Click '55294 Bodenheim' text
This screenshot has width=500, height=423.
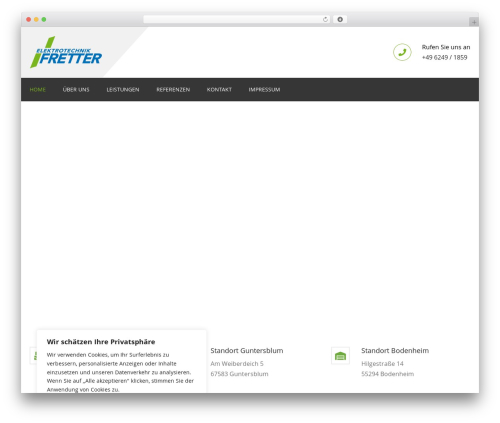click(388, 374)
